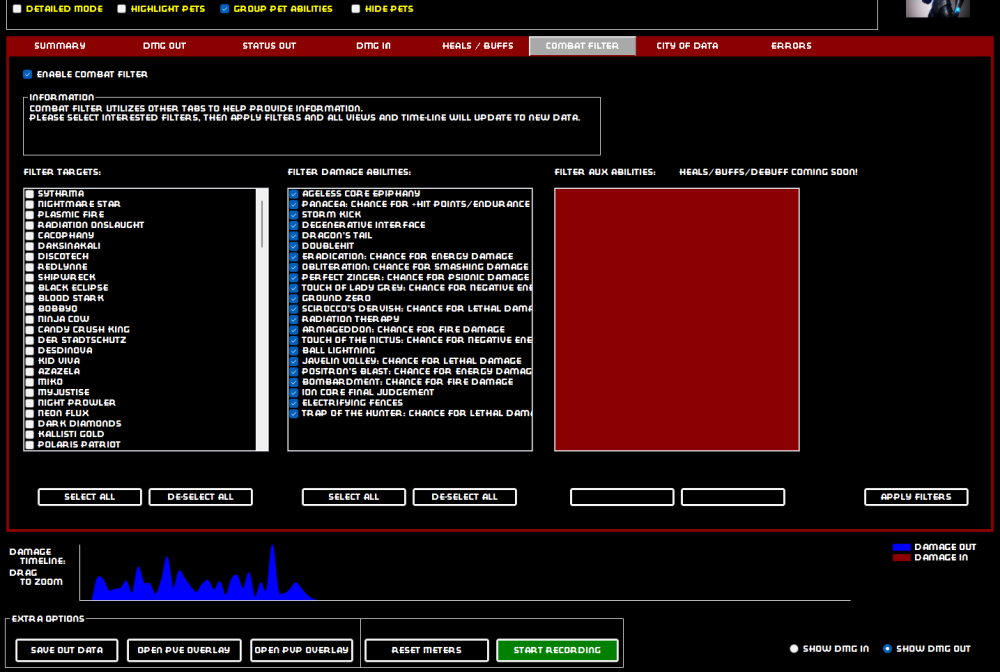Toggle the Highlight Pets checkbox

[122, 9]
